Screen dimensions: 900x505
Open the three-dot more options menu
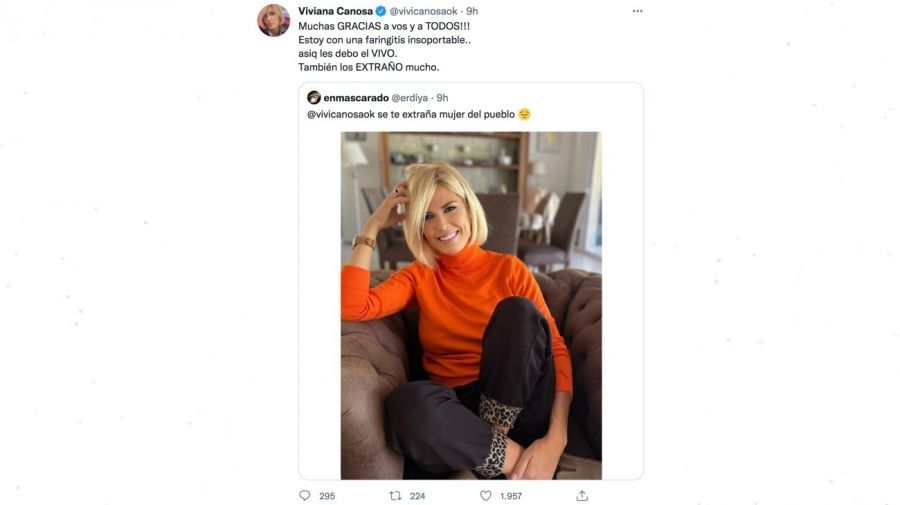click(637, 11)
